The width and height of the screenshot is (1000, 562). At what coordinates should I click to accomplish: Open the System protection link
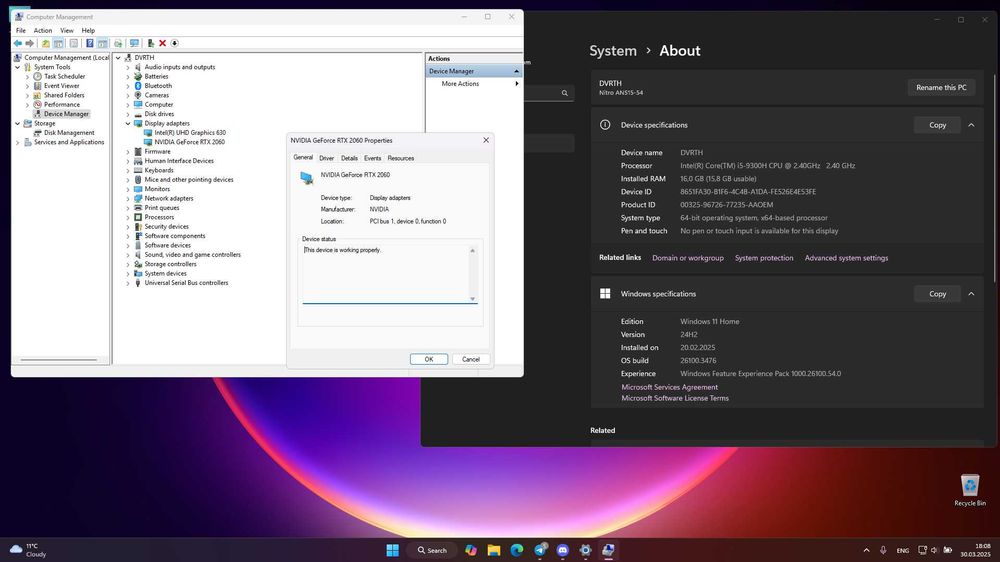[764, 258]
